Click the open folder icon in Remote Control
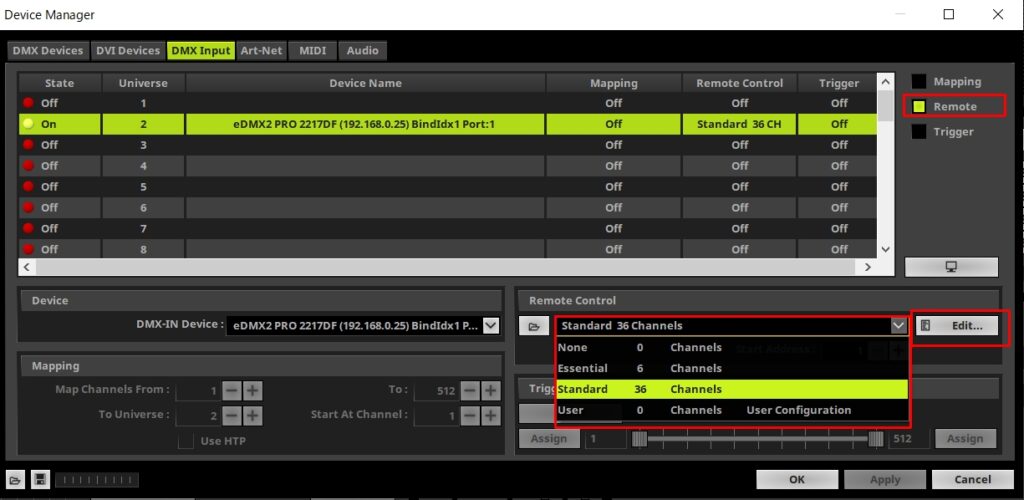 tap(535, 326)
